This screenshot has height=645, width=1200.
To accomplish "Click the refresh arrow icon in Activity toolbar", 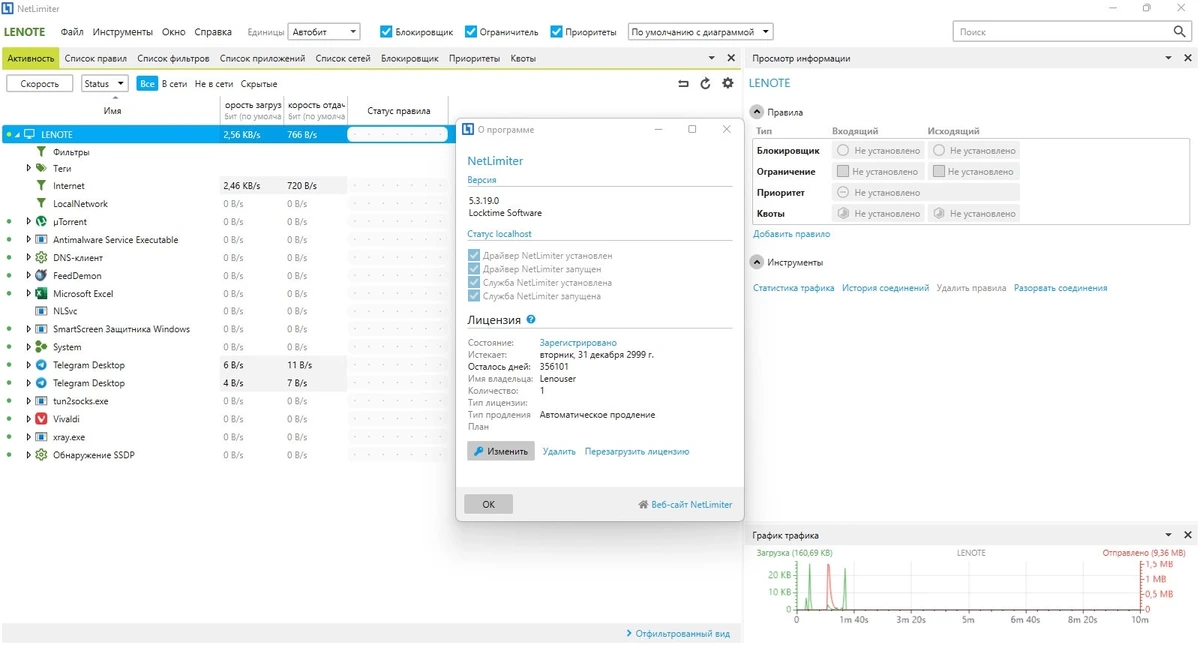I will (705, 84).
